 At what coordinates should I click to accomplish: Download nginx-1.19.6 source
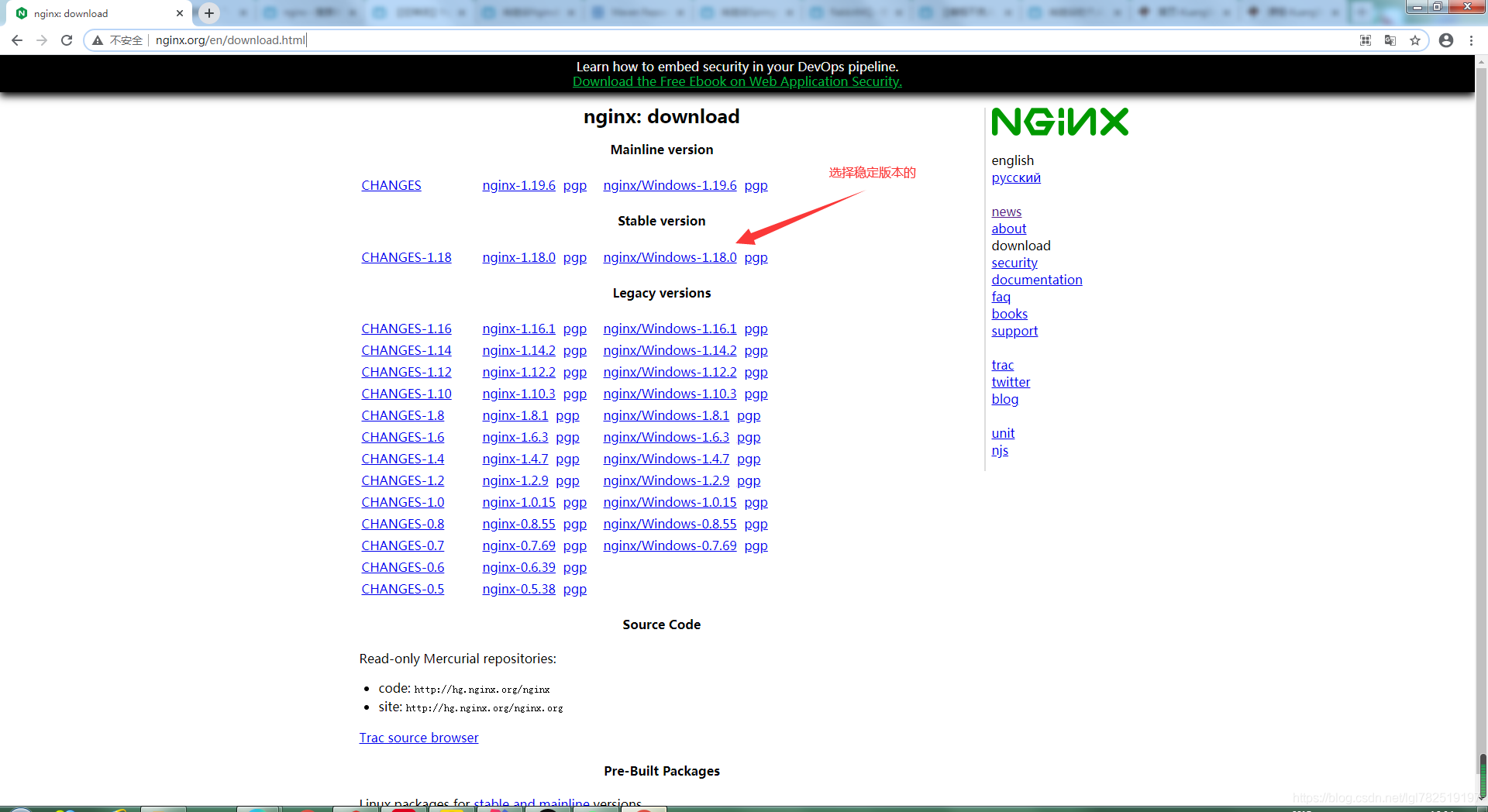point(518,185)
